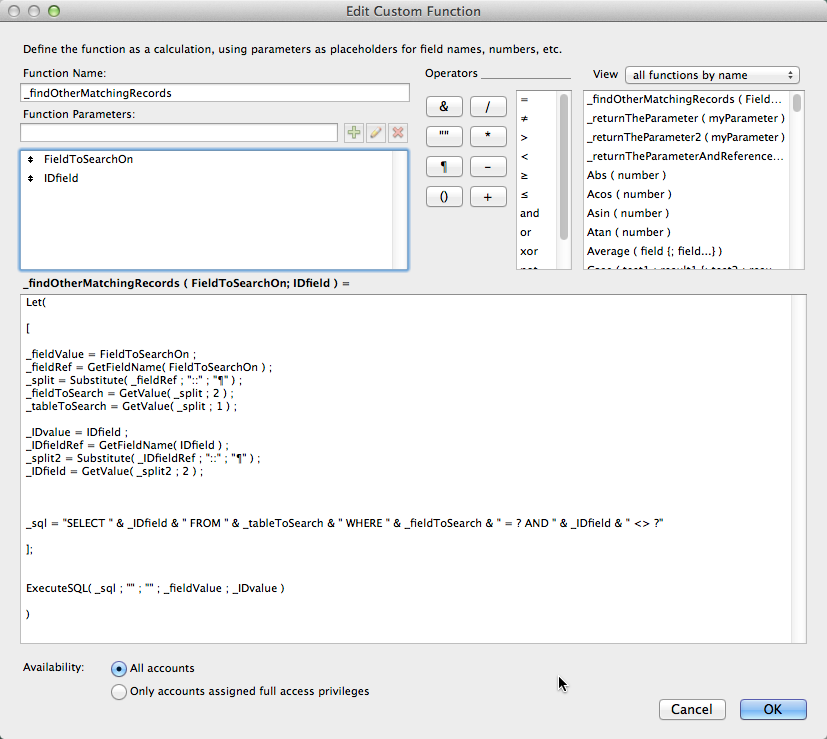The image size is (827, 739).
Task: Choose the xor comparison operator
Action: coord(529,251)
